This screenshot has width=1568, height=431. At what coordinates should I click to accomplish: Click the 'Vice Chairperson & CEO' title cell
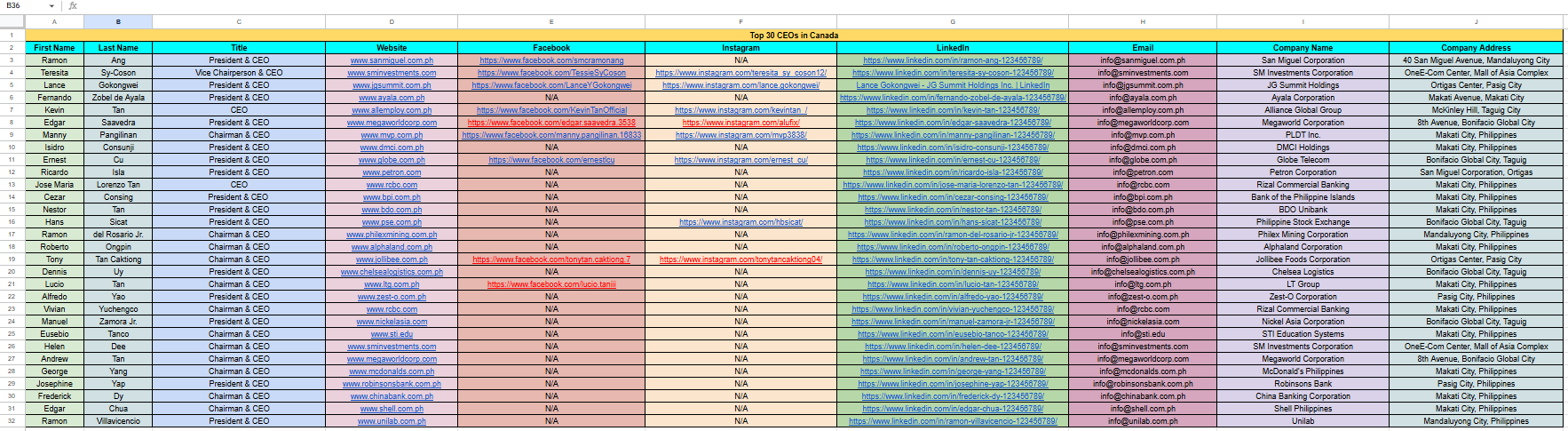click(x=239, y=73)
